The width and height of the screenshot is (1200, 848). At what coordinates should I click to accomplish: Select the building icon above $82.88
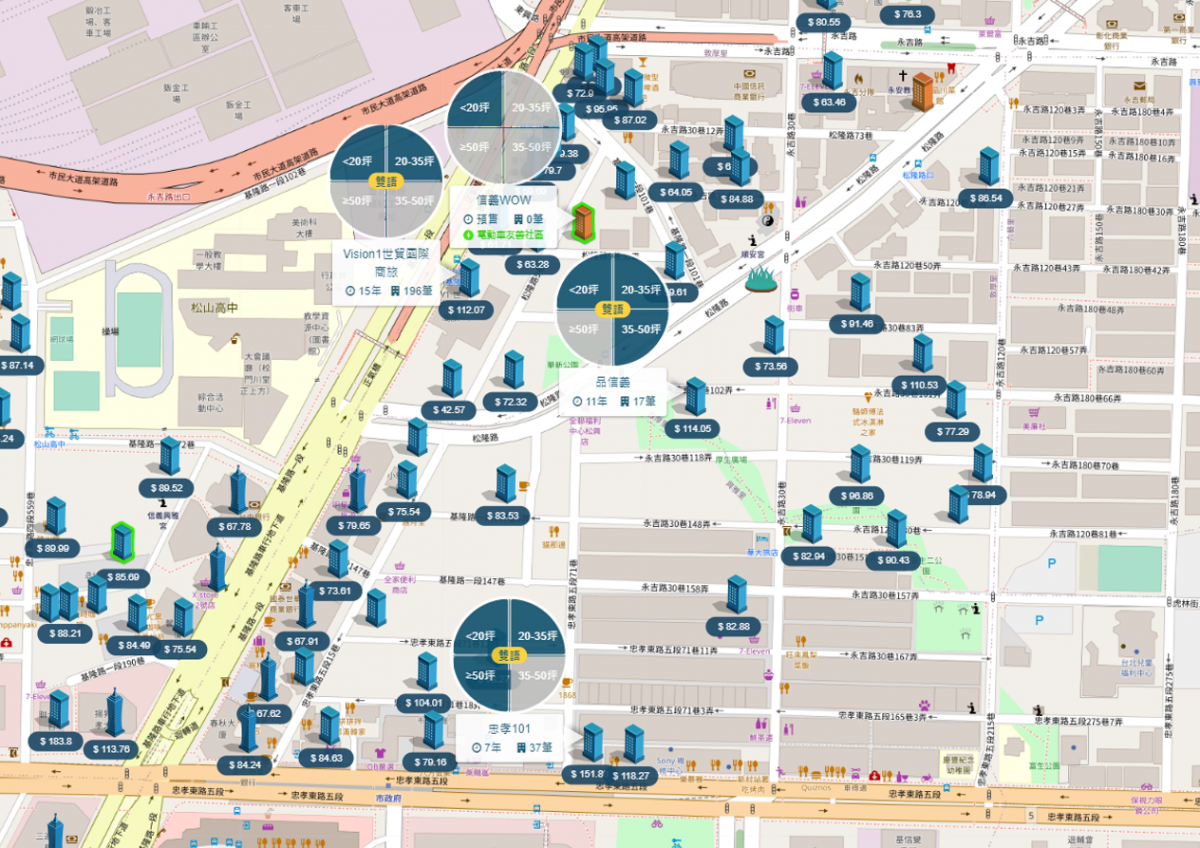point(737,594)
